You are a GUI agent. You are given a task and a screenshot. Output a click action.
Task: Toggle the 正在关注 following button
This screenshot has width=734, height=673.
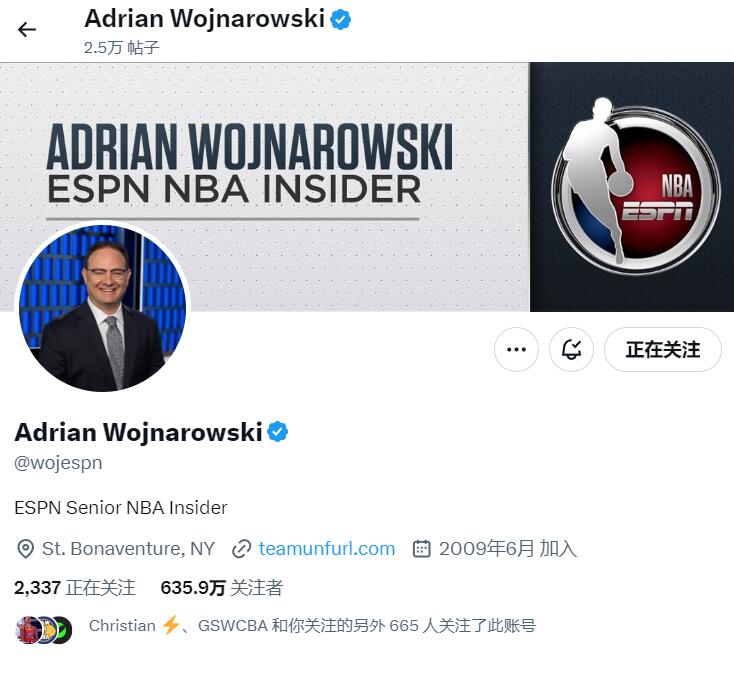(x=662, y=350)
